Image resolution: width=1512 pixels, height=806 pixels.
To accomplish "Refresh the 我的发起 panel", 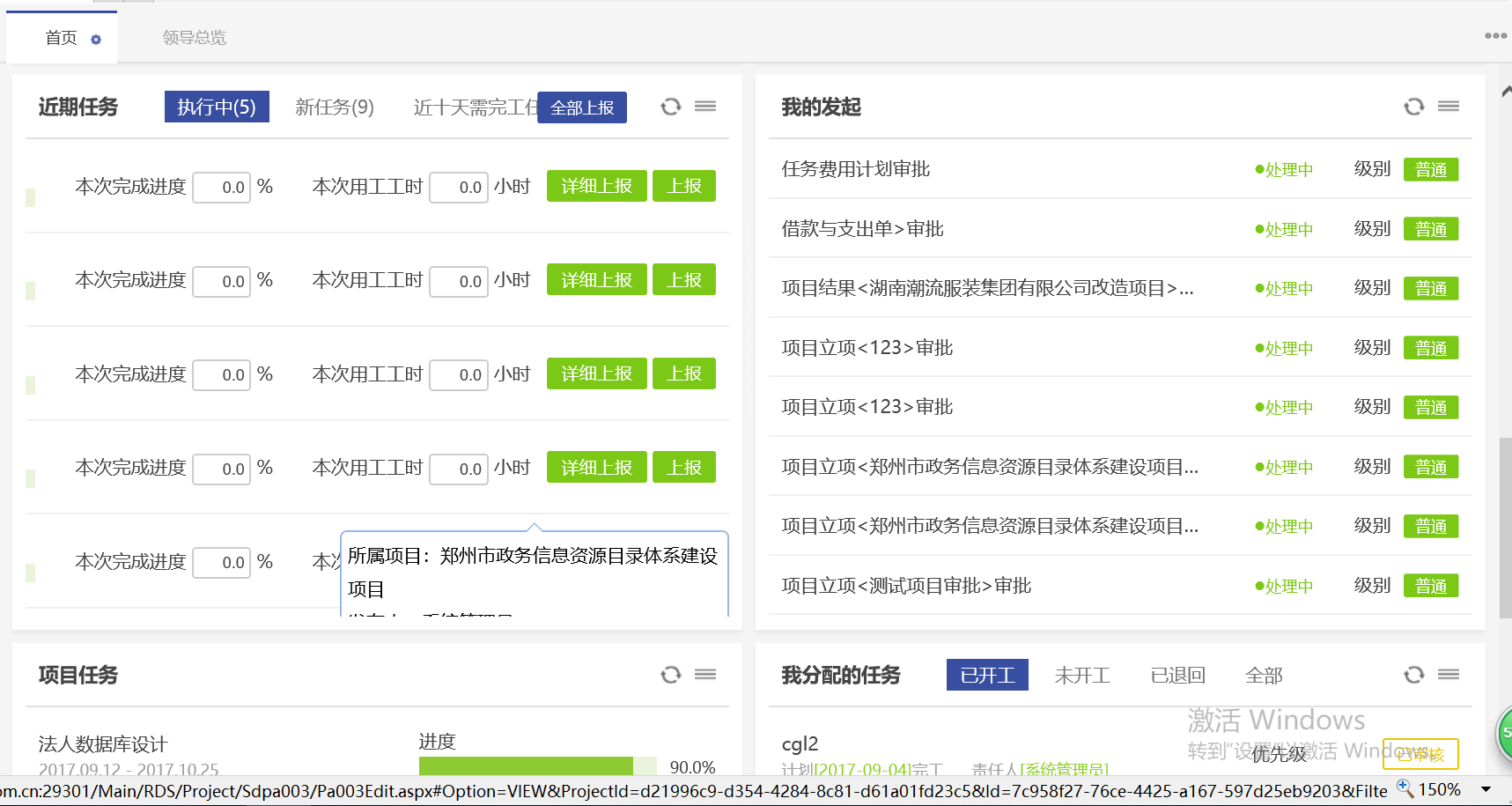I will (1414, 107).
